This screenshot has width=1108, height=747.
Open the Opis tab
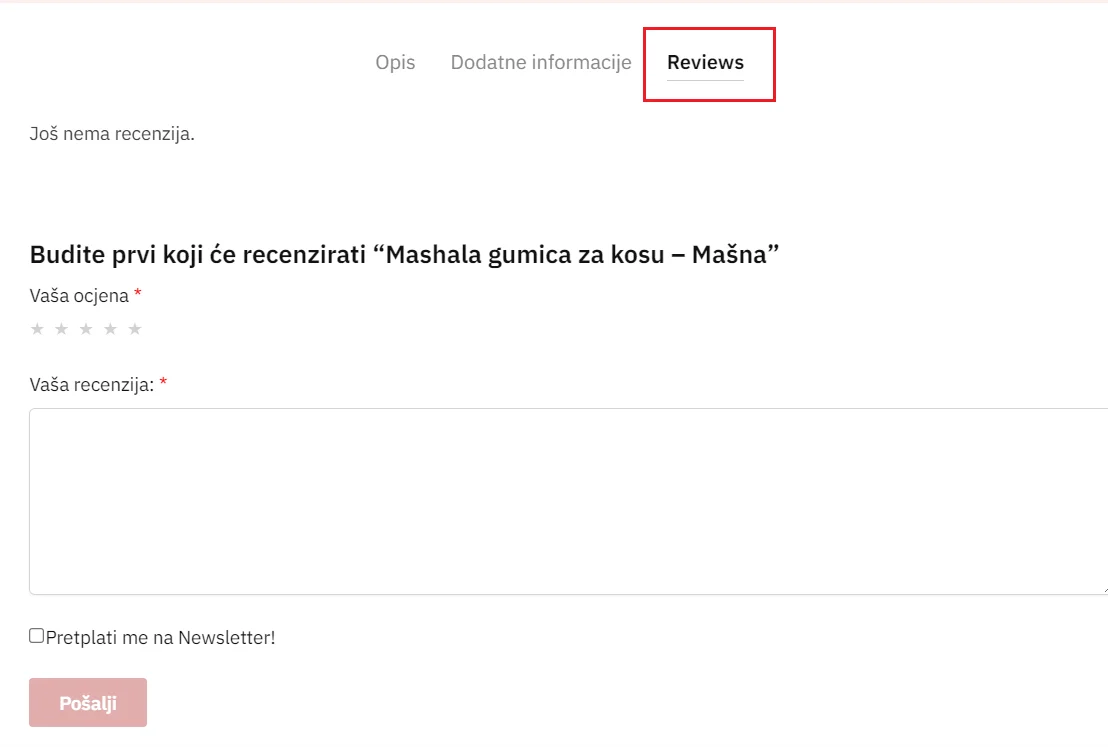(395, 62)
